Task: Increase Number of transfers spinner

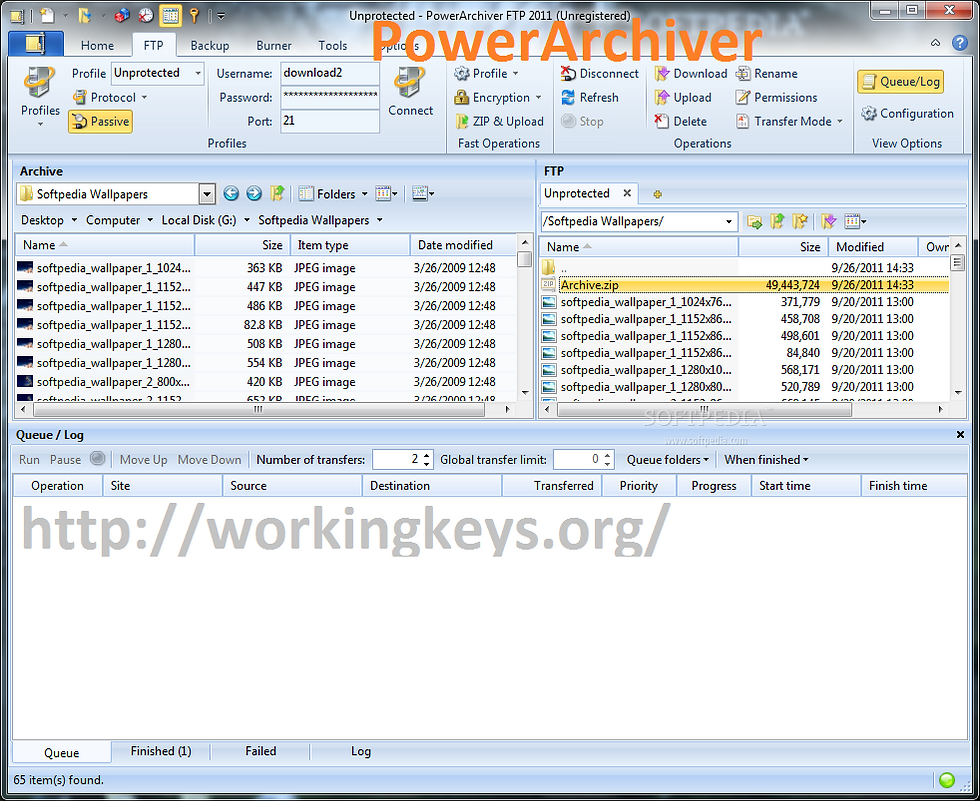Action: click(427, 455)
